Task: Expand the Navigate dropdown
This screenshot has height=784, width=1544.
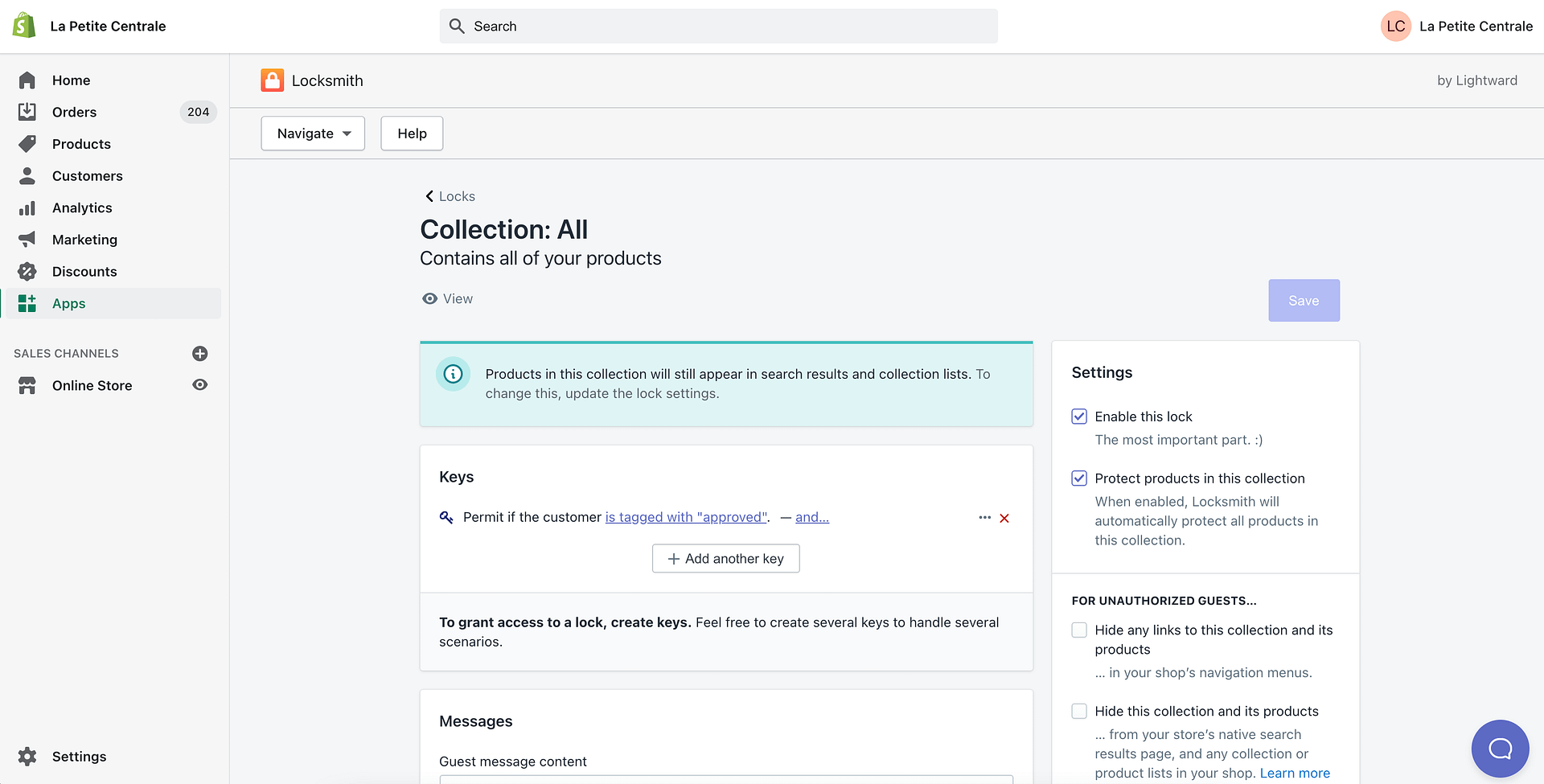Action: pyautogui.click(x=313, y=133)
